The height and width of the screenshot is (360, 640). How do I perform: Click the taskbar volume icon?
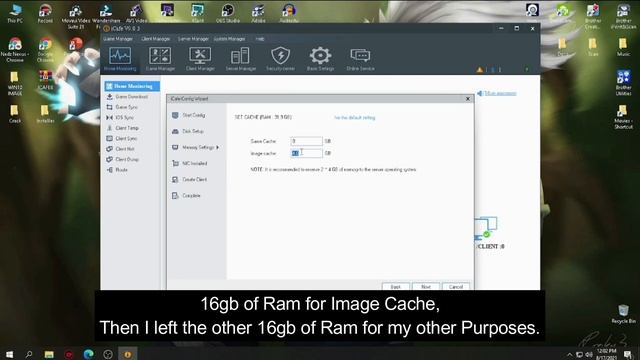coord(589,355)
